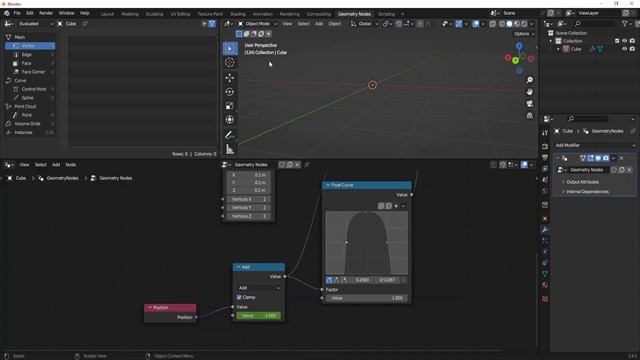Expand the Internal Dependencies panel
Image resolution: width=640 pixels, height=360 pixels.
[x=587, y=192]
